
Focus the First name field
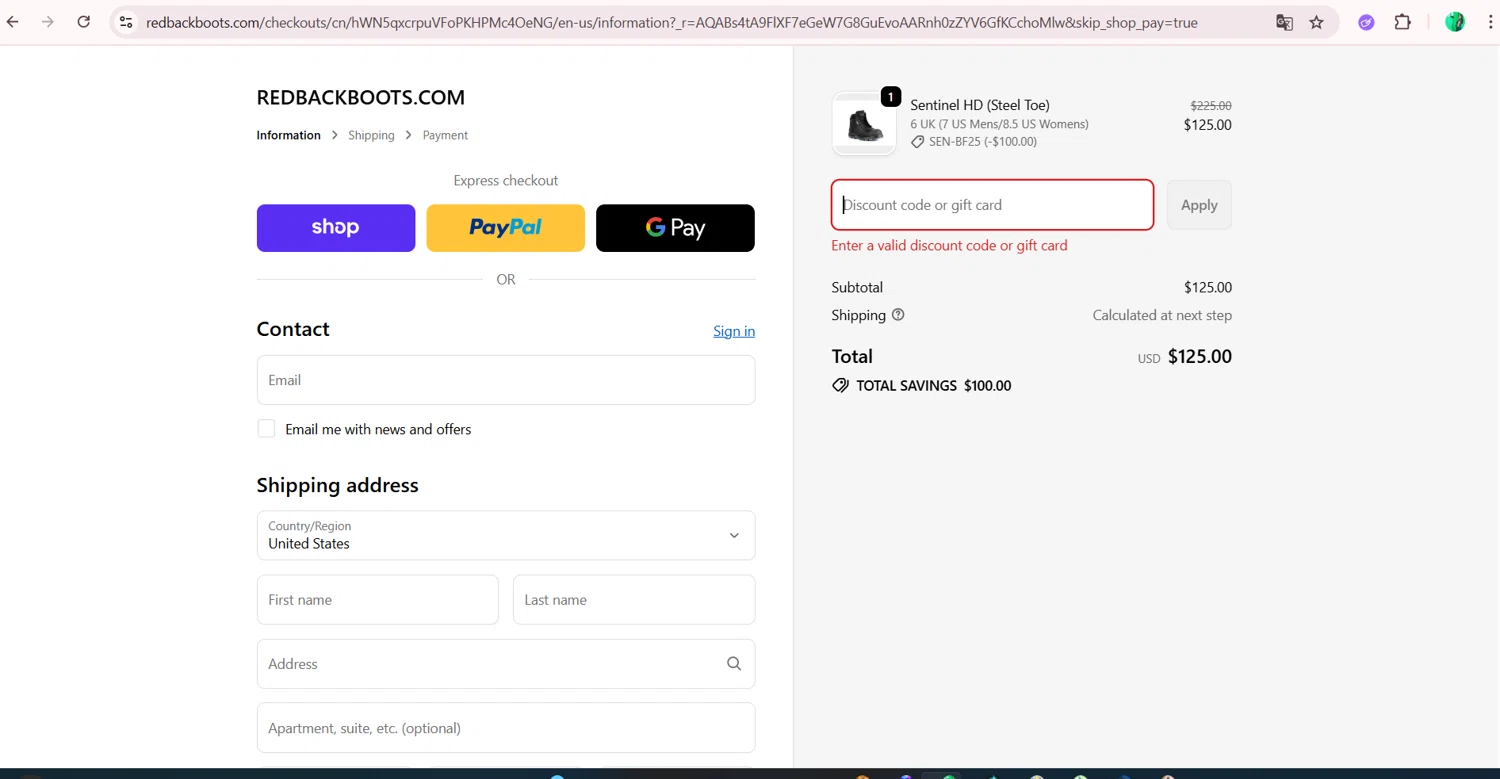[378, 600]
